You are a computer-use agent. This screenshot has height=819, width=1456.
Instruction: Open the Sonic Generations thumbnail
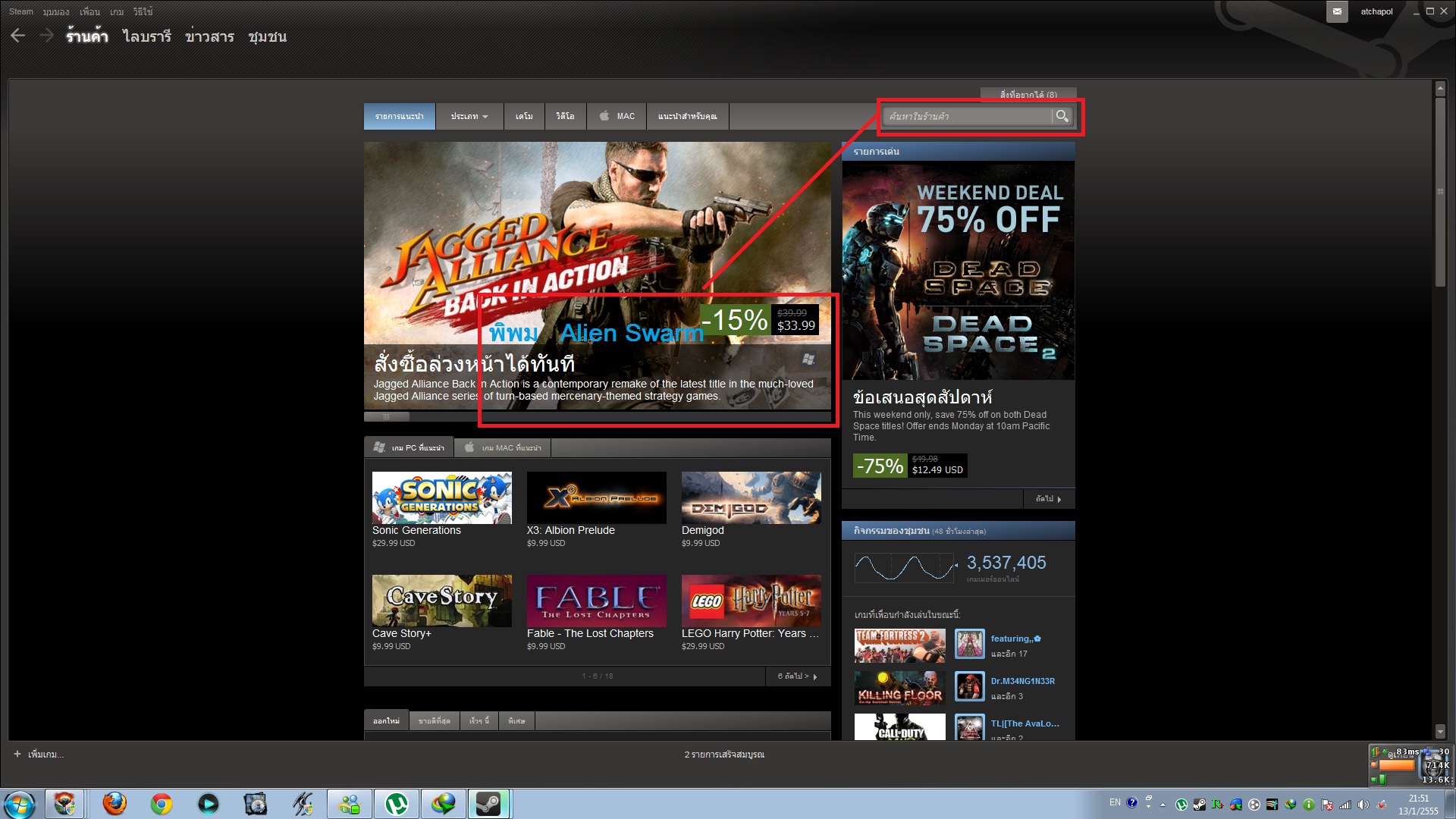coord(441,497)
